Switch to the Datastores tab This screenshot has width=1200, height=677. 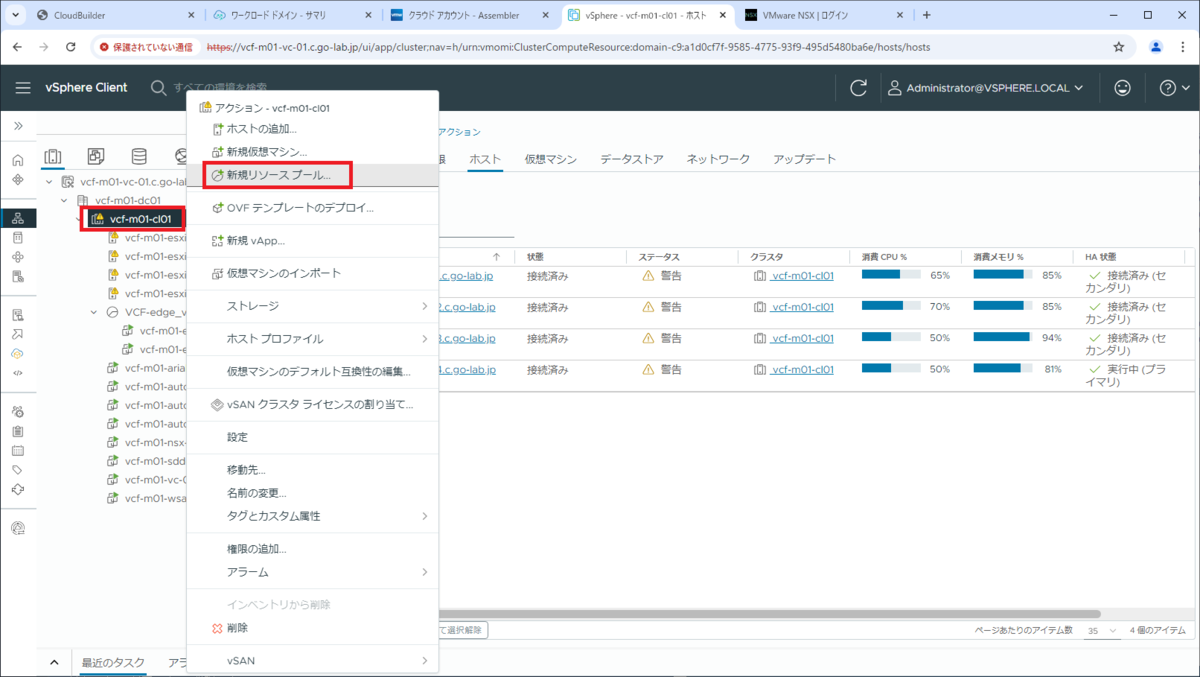pos(631,159)
